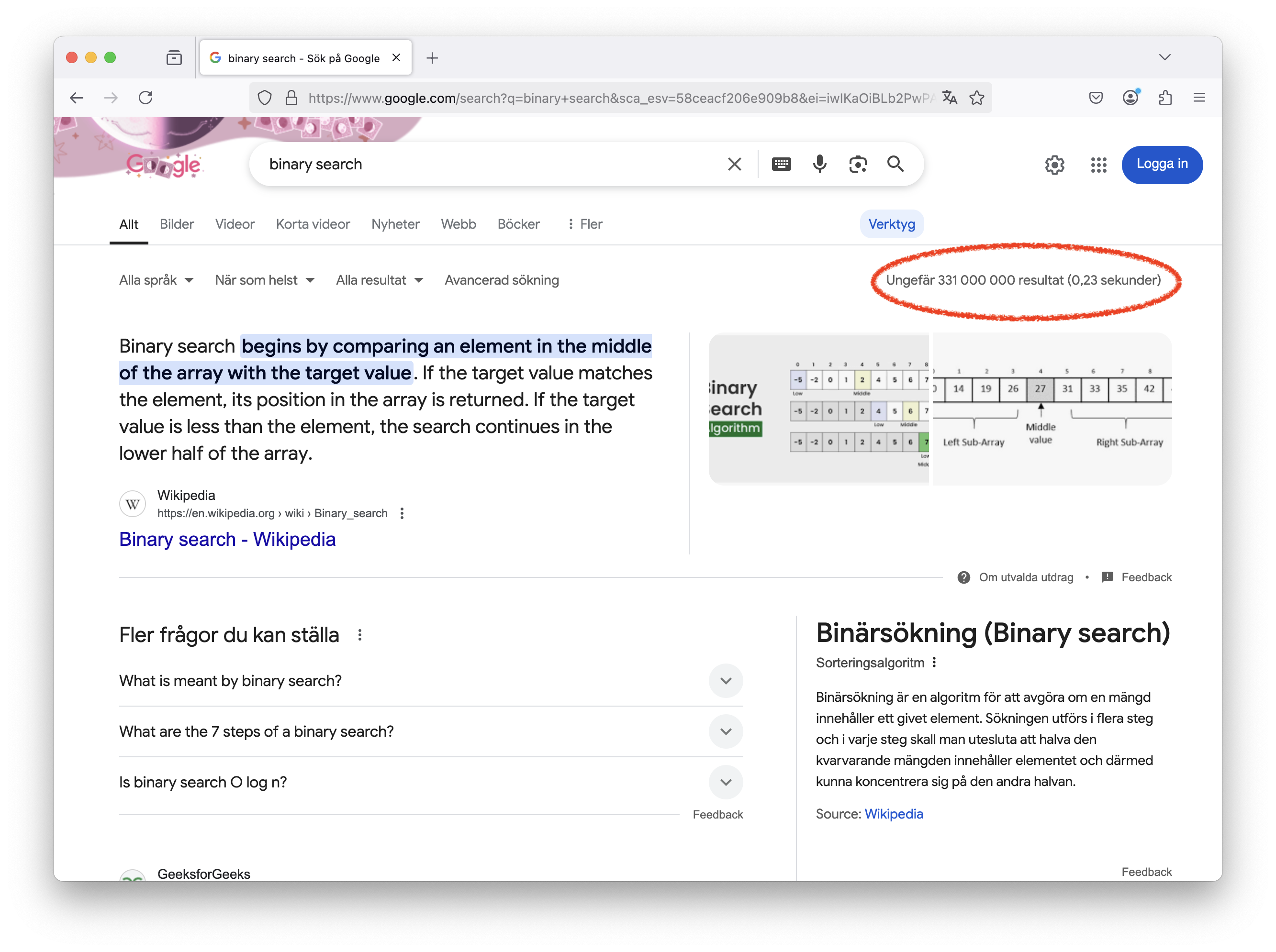The image size is (1276, 952).
Task: Open quick settings gear icon
Action: coord(1054,165)
